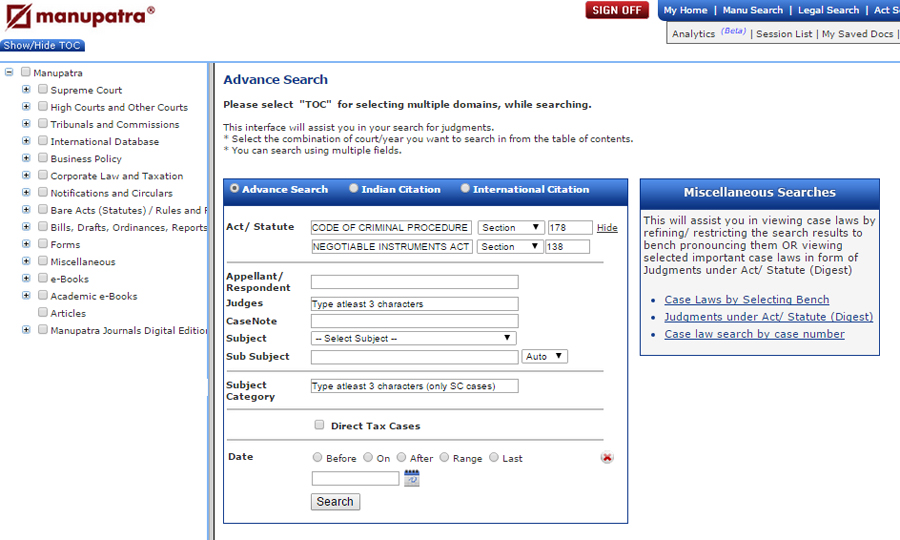Expand Notifications and Circulars node
The height and width of the screenshot is (540, 900).
(26, 192)
